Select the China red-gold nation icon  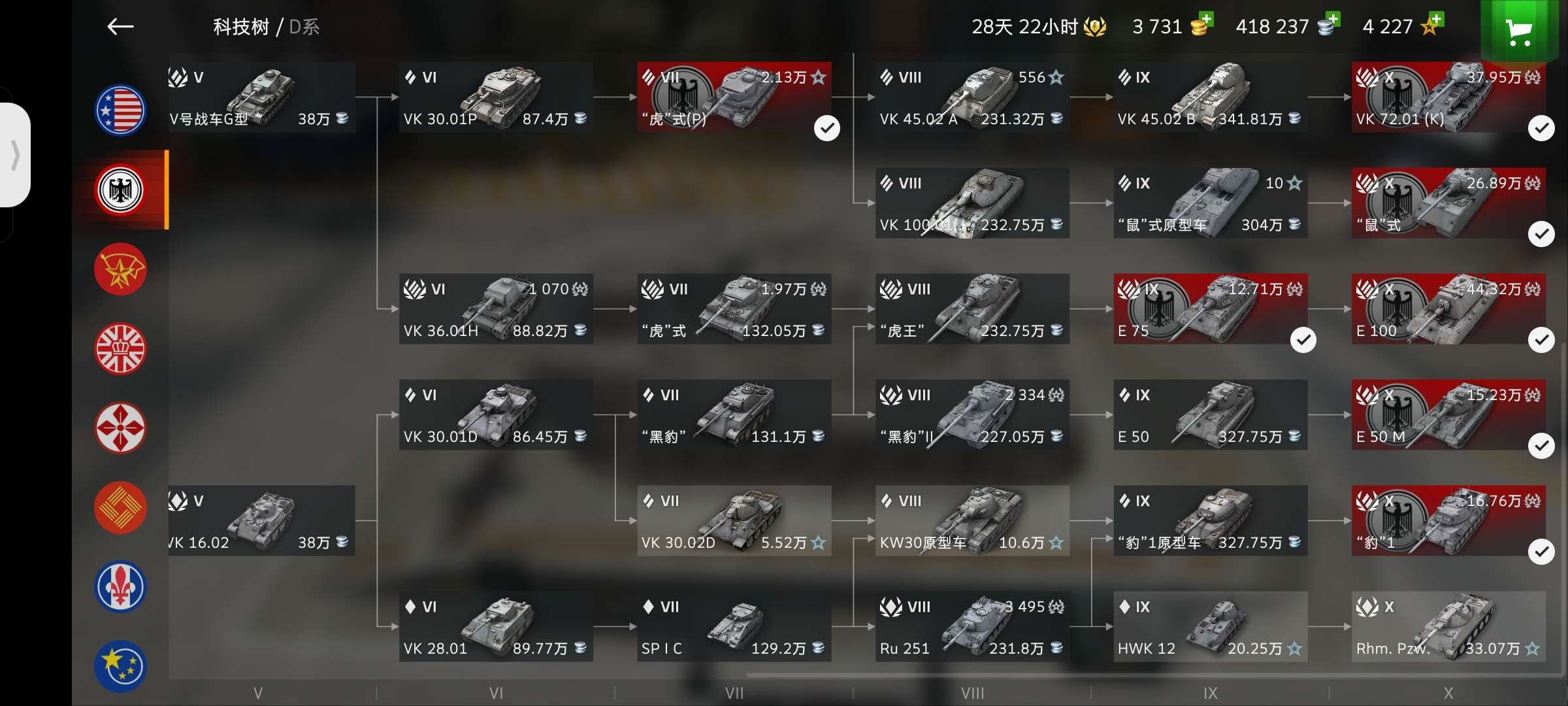pos(120,508)
